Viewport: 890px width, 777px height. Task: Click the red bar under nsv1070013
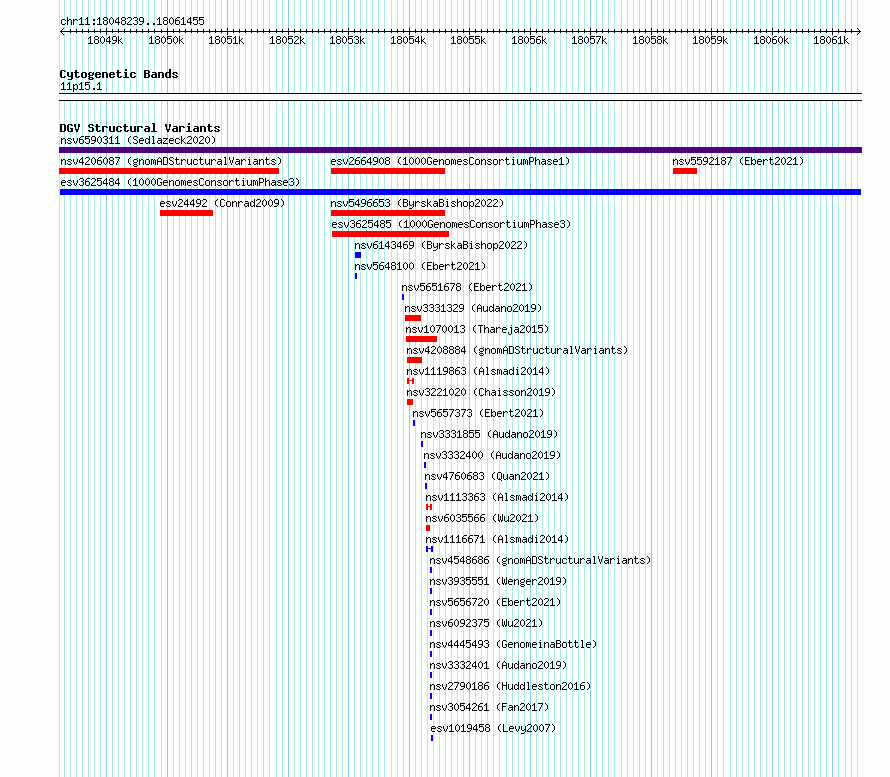(x=421, y=339)
